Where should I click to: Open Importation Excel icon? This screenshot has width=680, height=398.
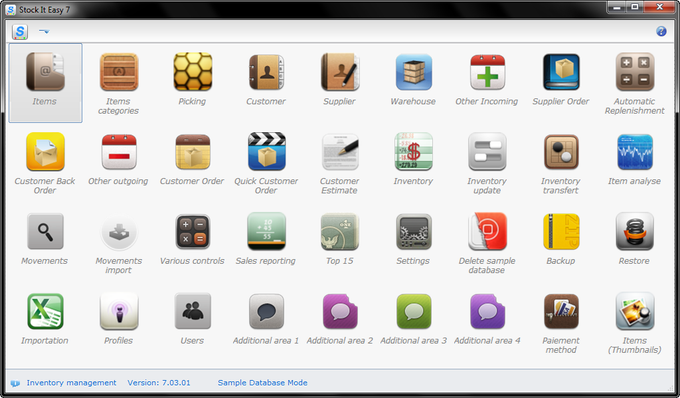[x=45, y=311]
